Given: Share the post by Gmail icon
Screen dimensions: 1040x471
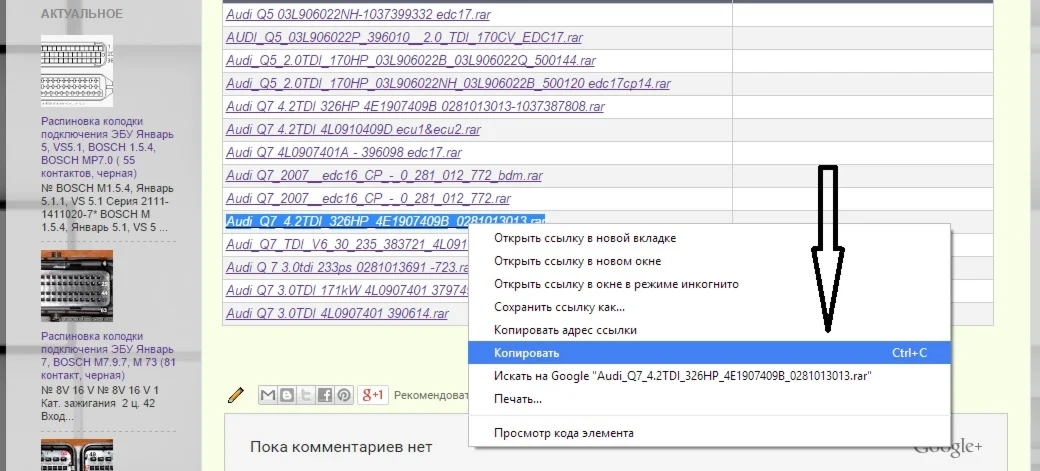Looking at the screenshot, I should (x=267, y=395).
